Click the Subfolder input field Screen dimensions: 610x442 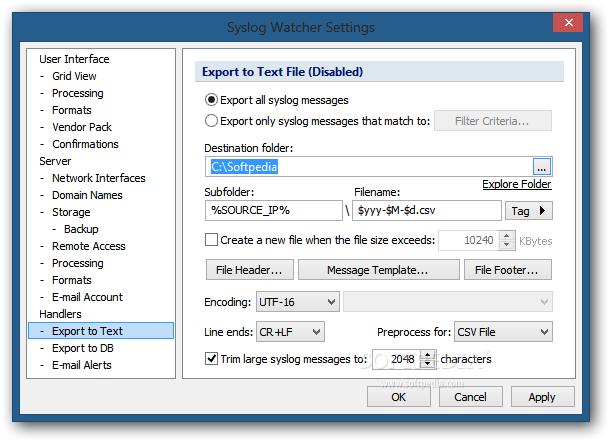click(273, 210)
